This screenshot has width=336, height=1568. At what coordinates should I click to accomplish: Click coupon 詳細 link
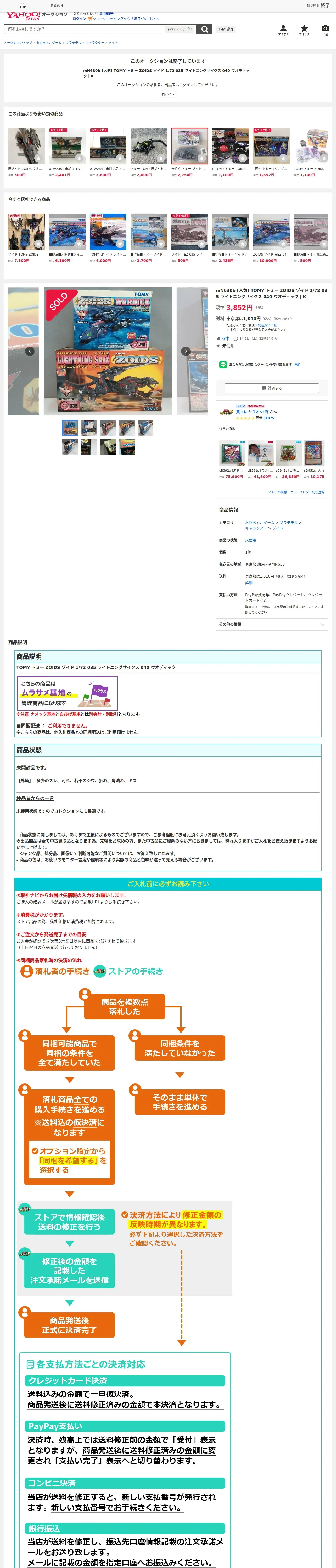tap(297, 365)
